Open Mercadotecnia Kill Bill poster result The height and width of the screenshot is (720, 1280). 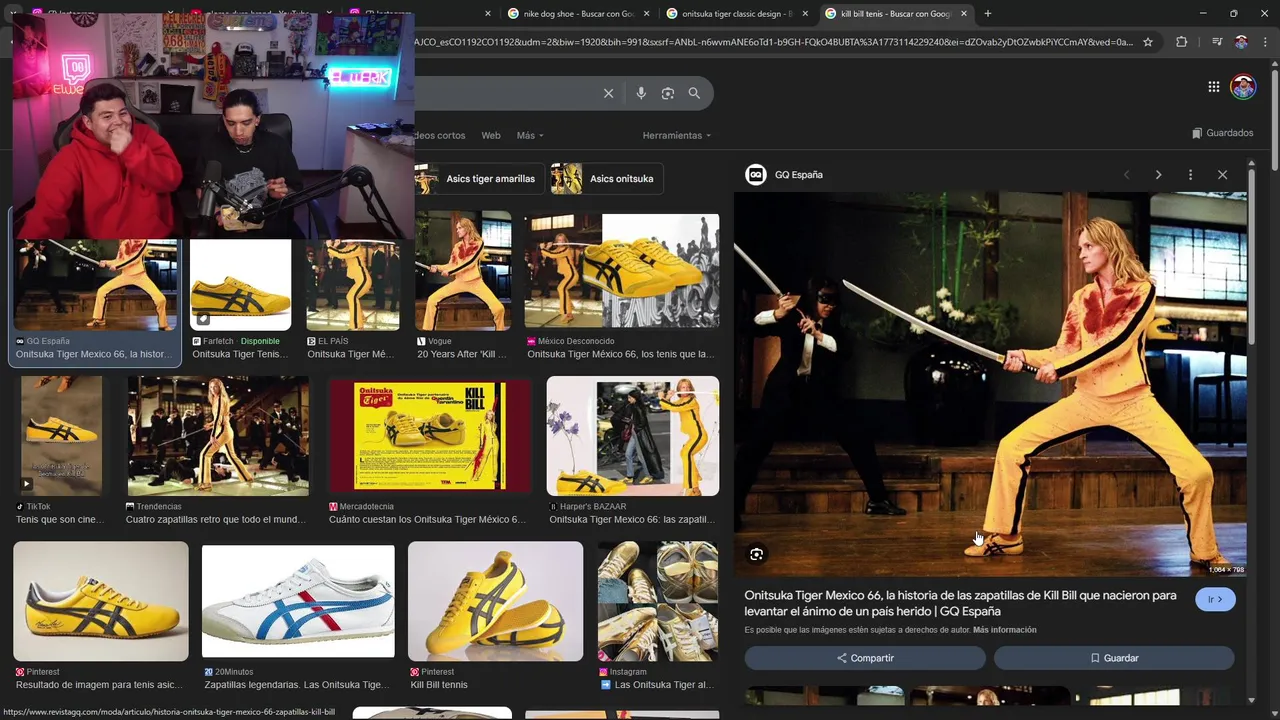430,436
